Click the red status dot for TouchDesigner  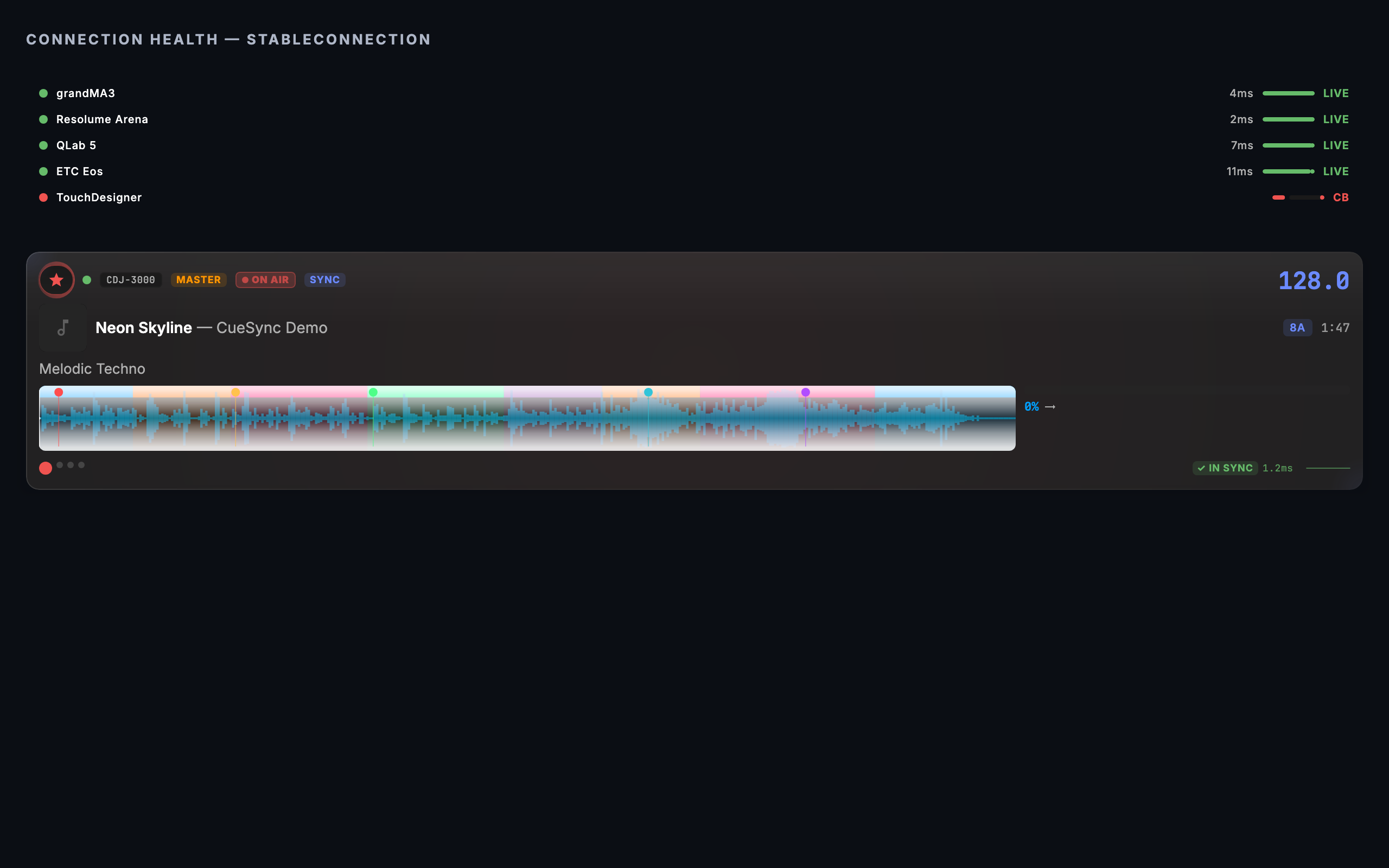click(x=43, y=197)
